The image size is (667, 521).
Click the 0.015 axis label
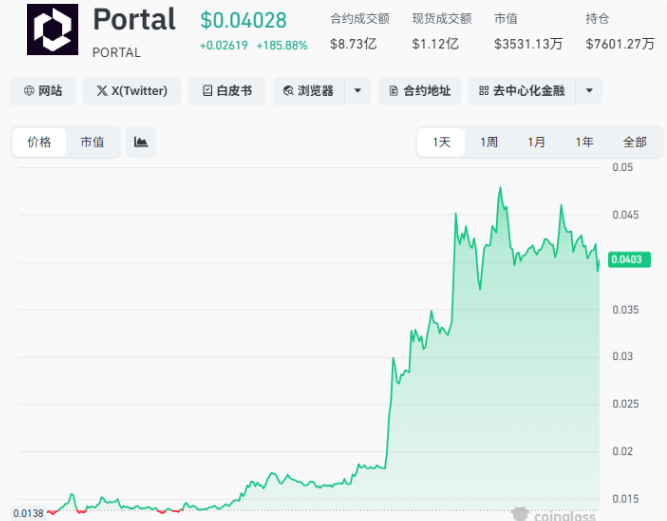point(625,498)
